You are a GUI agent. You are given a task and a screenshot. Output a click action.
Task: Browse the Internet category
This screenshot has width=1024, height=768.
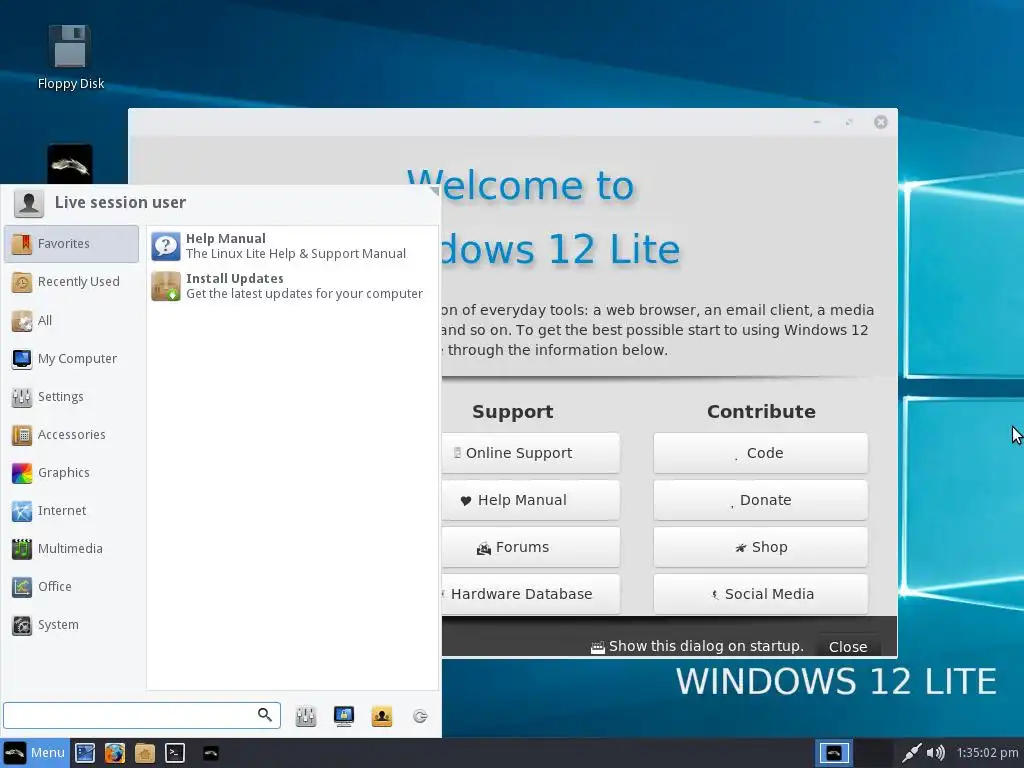[x=72, y=510]
